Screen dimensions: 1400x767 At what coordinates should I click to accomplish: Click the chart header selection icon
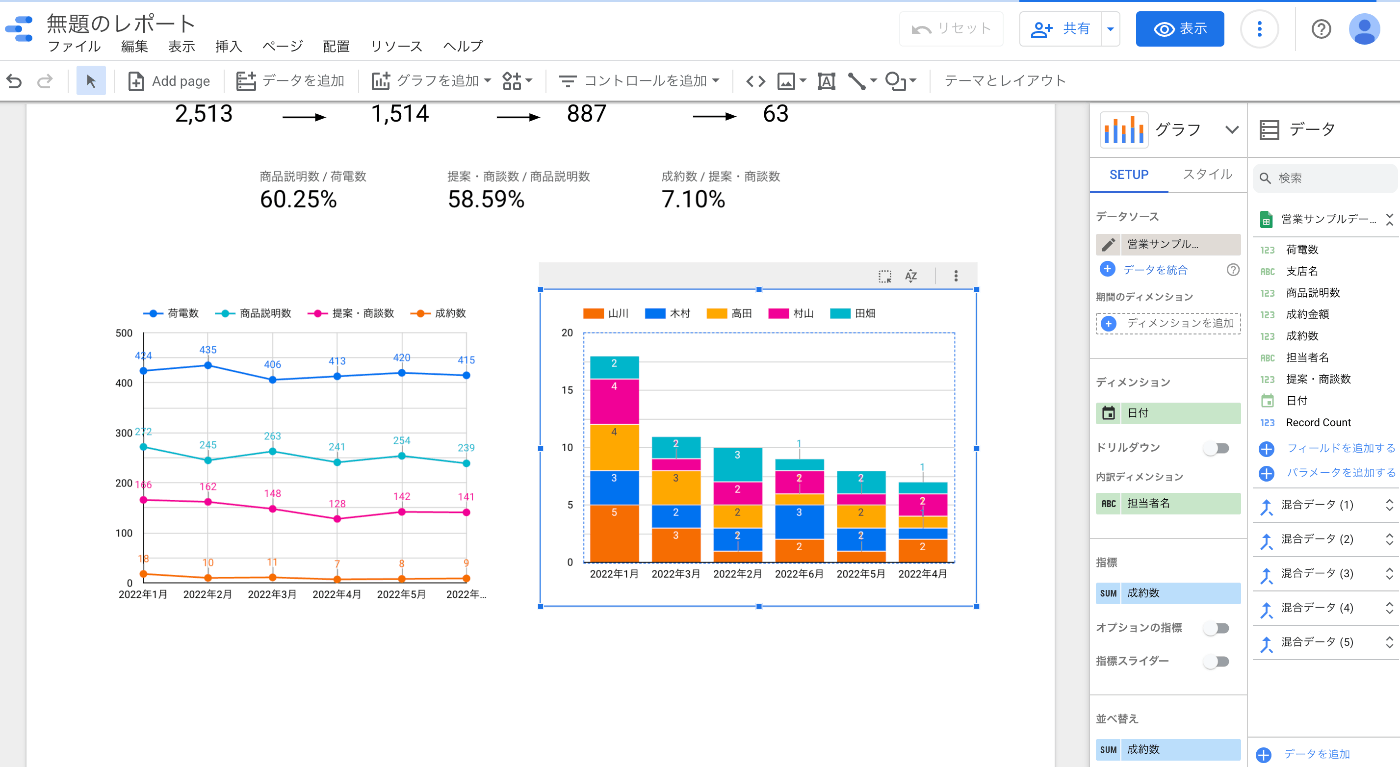point(885,276)
